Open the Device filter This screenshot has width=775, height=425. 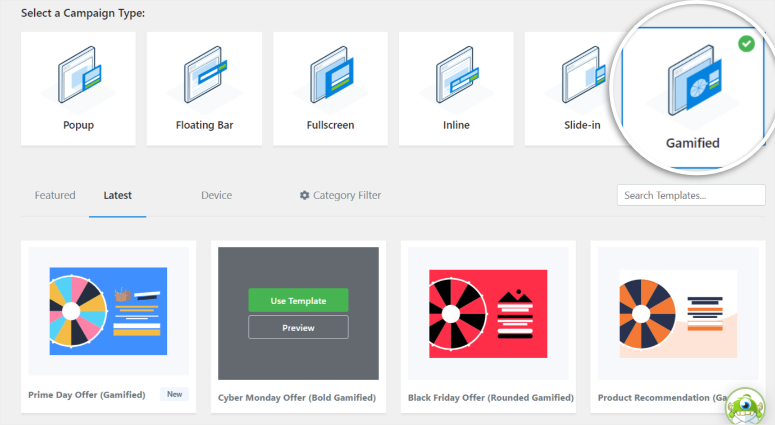[216, 196]
